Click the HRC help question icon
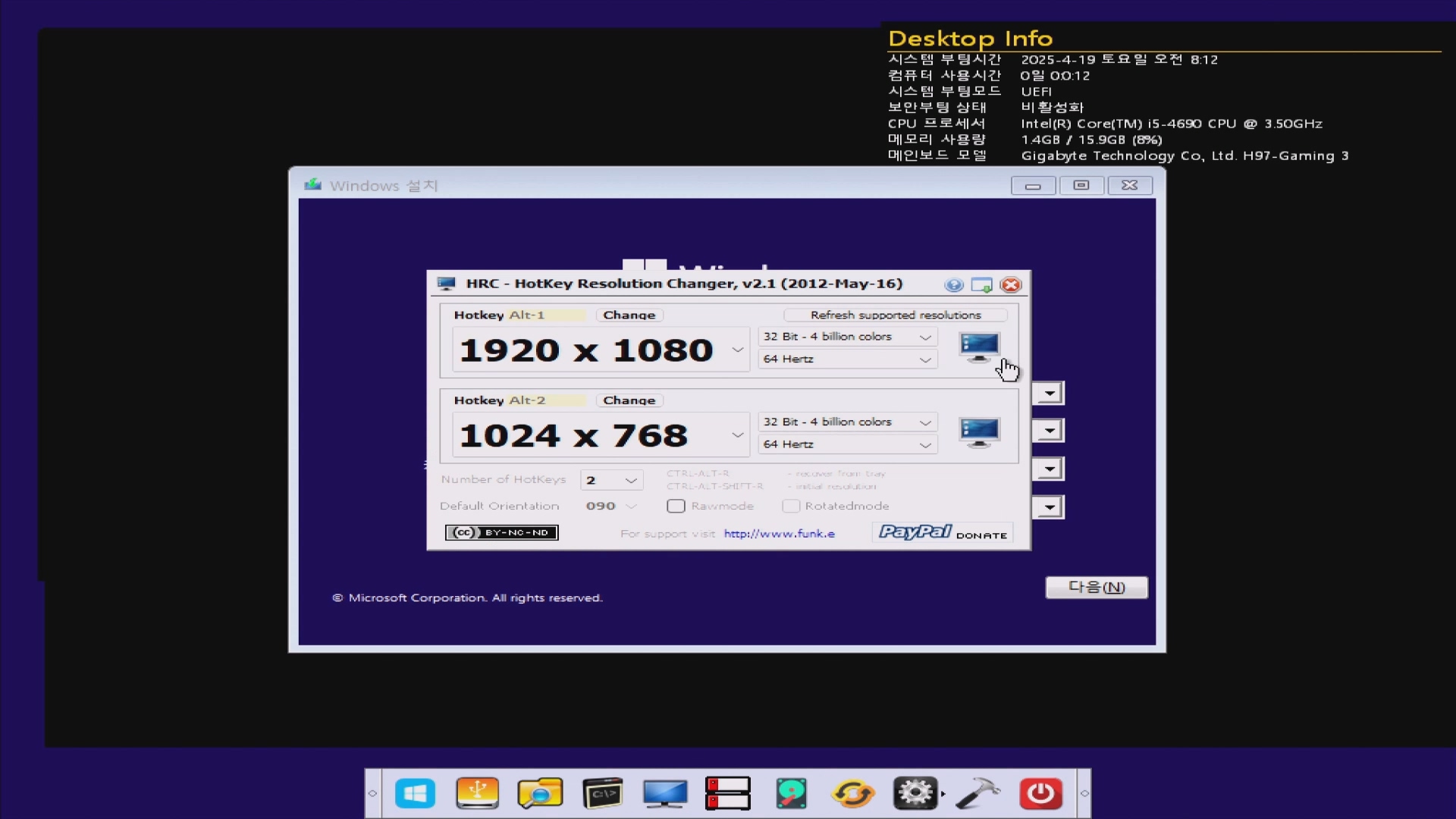The width and height of the screenshot is (1456, 819). [954, 285]
